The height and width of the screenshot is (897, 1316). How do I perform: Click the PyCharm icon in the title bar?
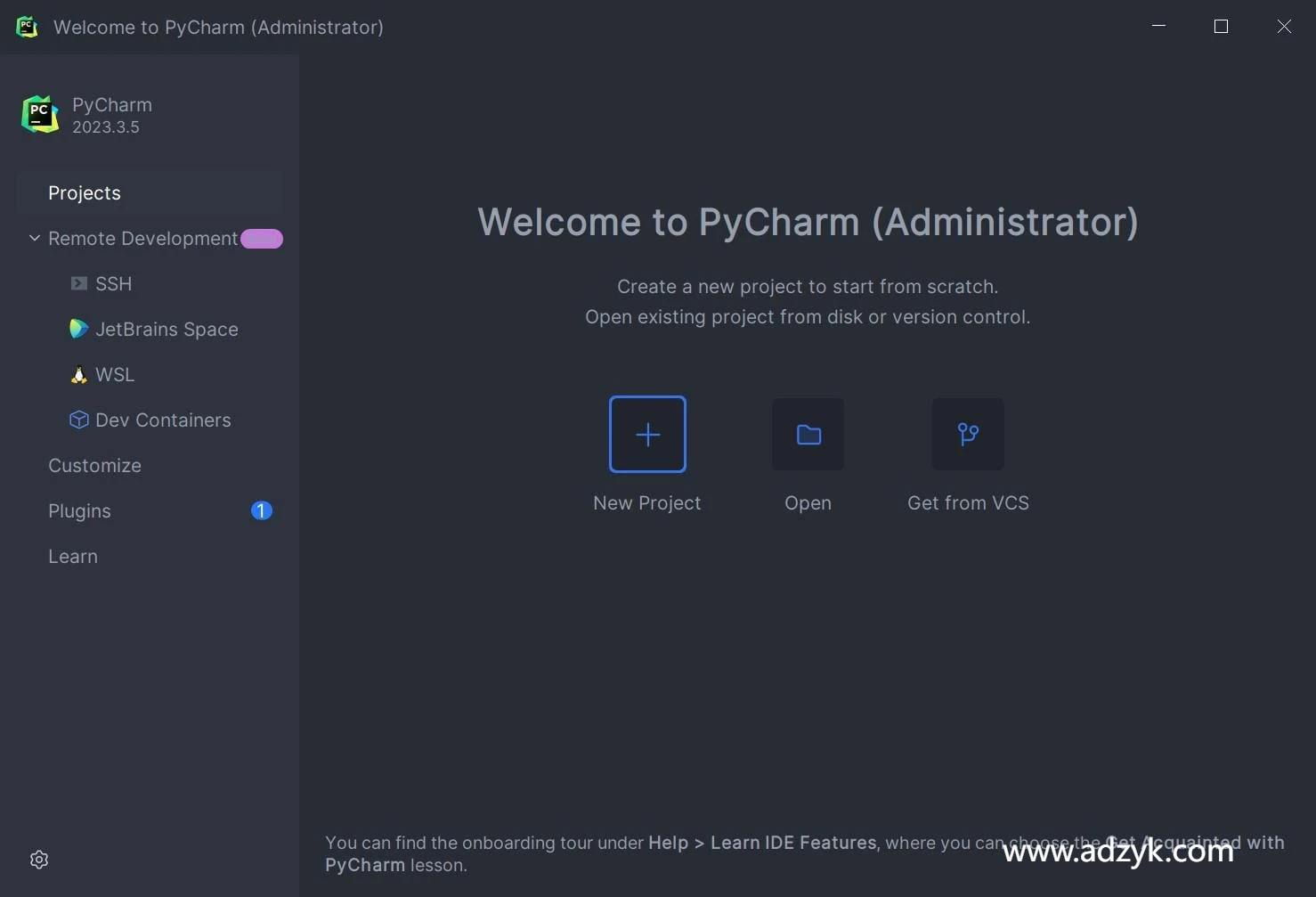(x=27, y=27)
